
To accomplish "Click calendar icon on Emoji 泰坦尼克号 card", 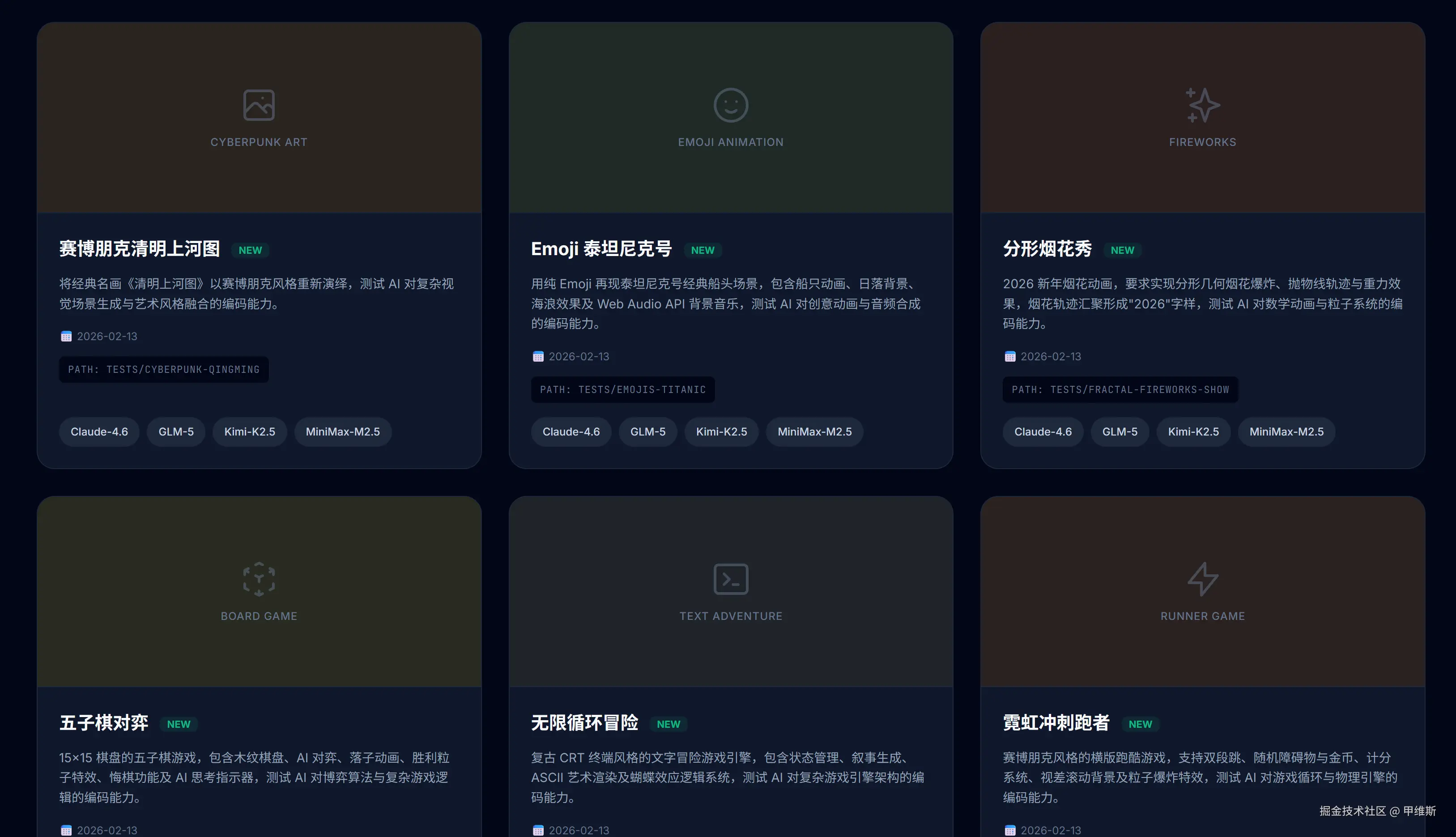I will click(538, 357).
